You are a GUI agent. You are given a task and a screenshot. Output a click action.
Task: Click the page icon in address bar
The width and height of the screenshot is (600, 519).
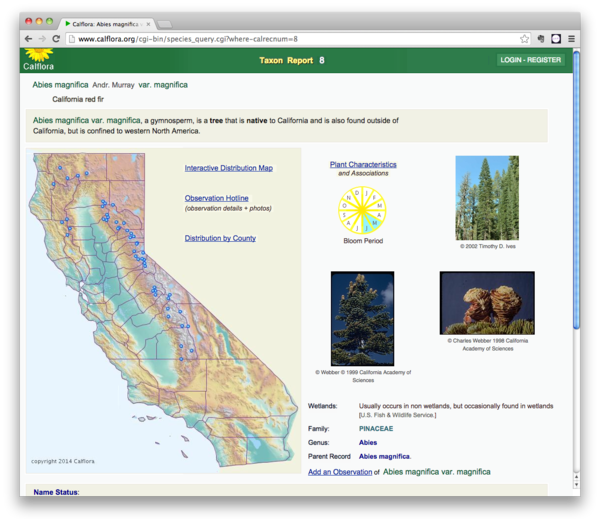tap(72, 39)
